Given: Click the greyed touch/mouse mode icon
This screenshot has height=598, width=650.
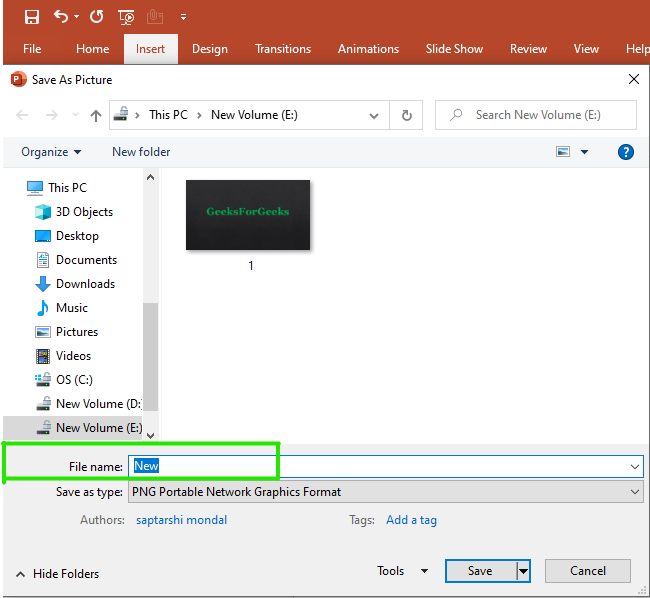Looking at the screenshot, I should (x=155, y=17).
